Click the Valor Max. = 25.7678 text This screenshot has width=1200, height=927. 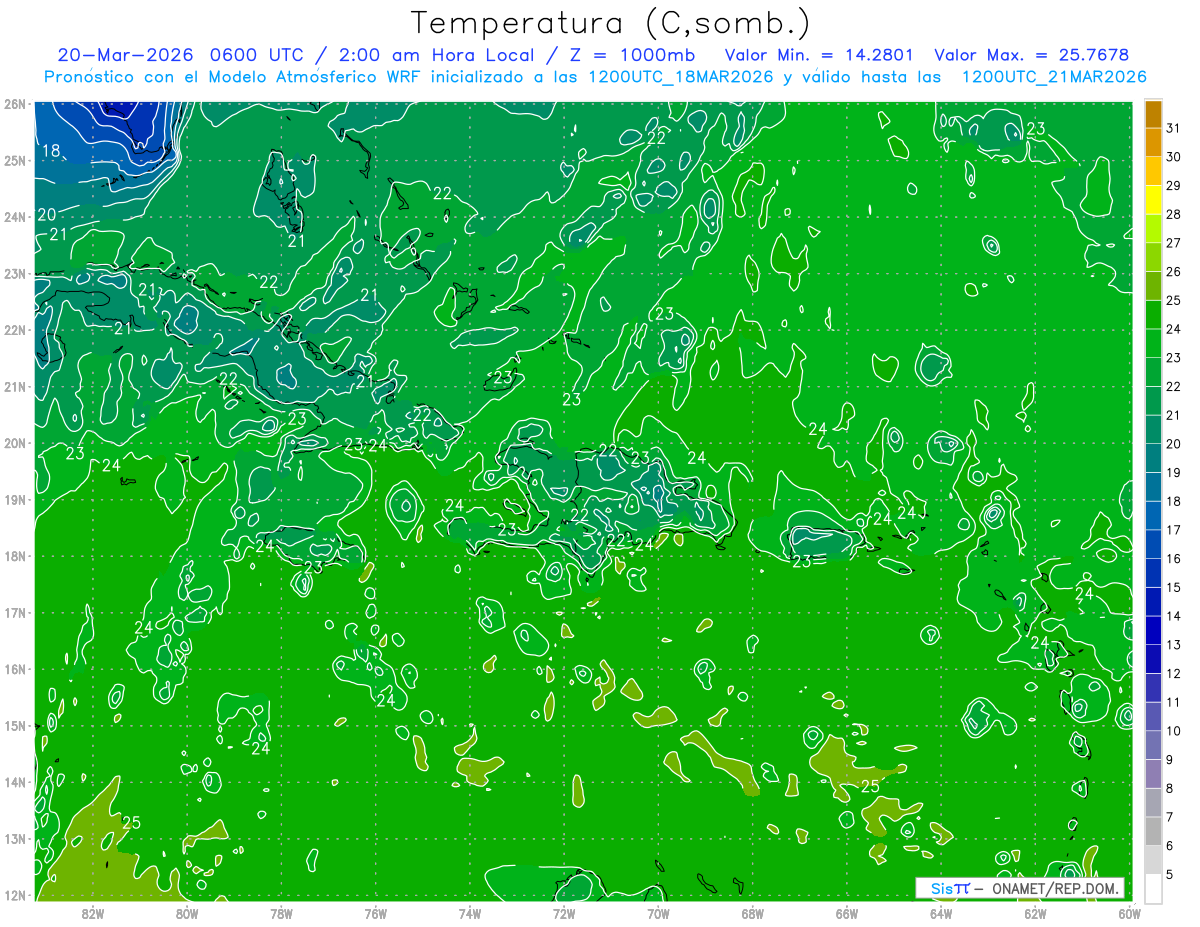[x=1031, y=55]
